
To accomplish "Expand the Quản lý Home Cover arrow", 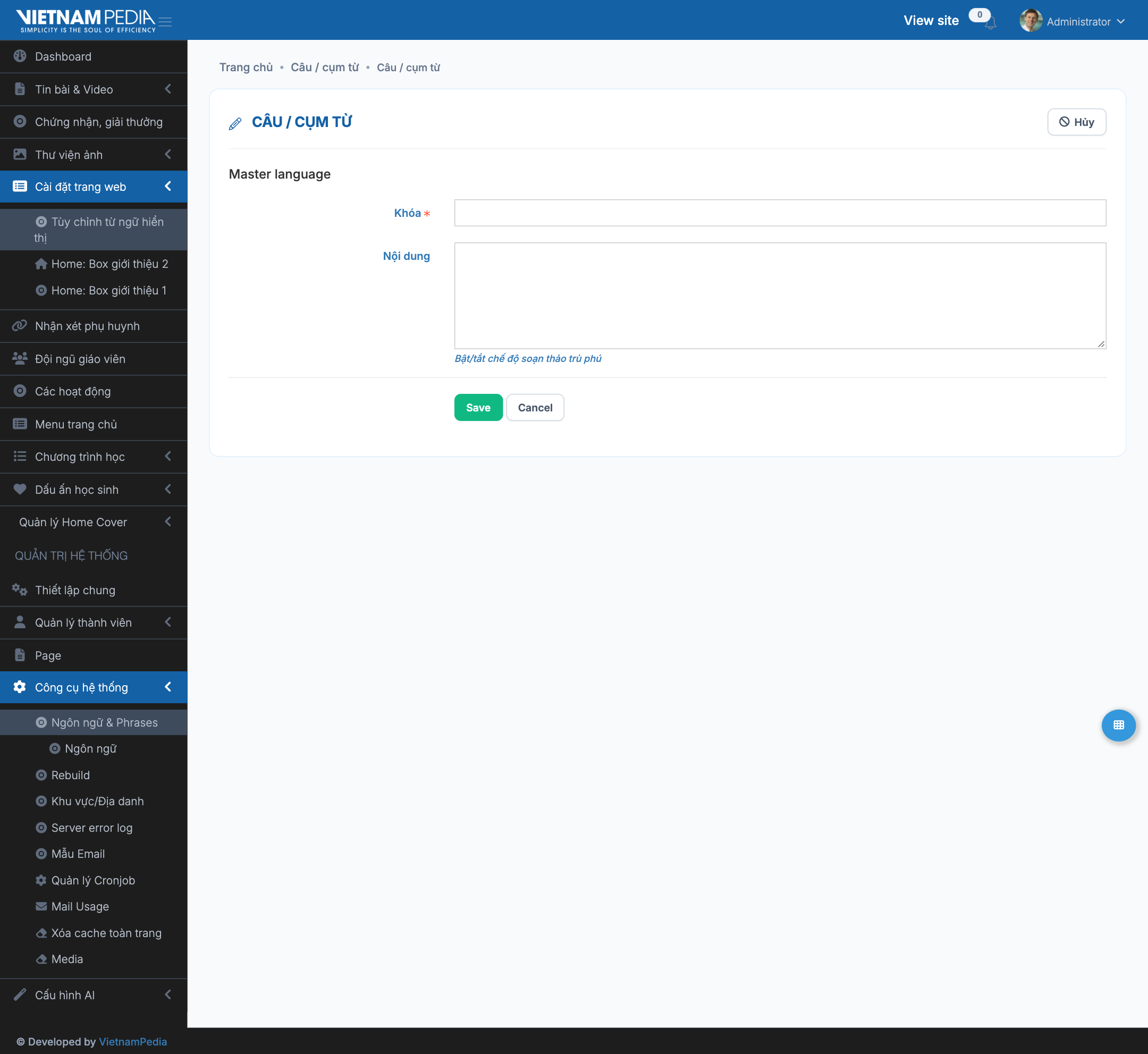I will (168, 521).
